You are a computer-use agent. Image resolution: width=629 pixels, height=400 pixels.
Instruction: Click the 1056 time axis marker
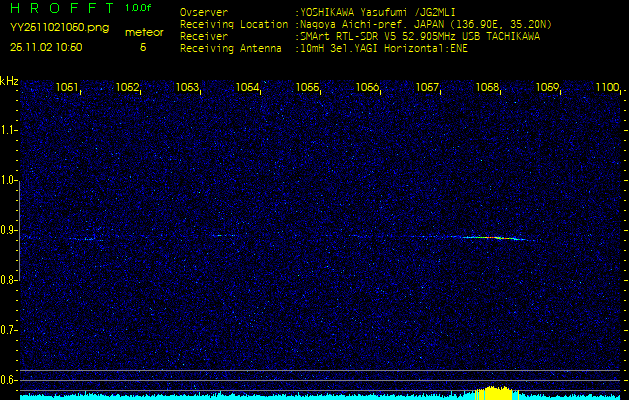click(x=367, y=87)
